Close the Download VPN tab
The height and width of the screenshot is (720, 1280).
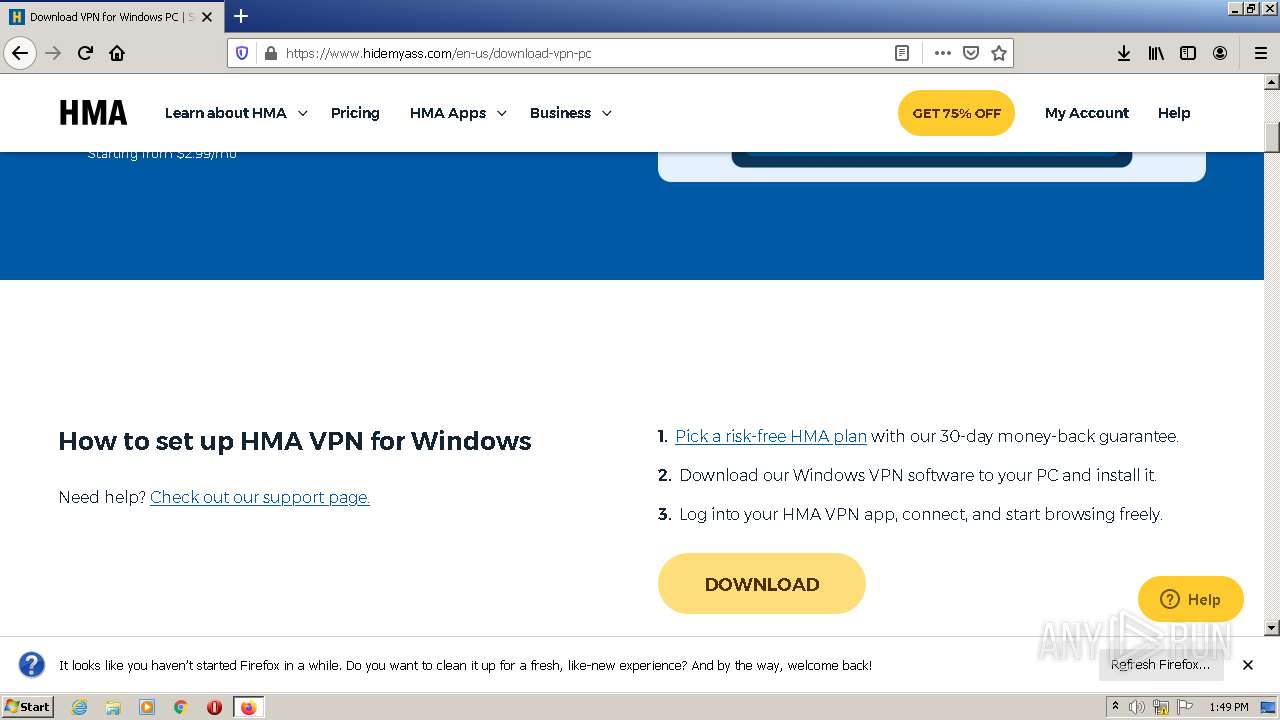[x=207, y=17]
